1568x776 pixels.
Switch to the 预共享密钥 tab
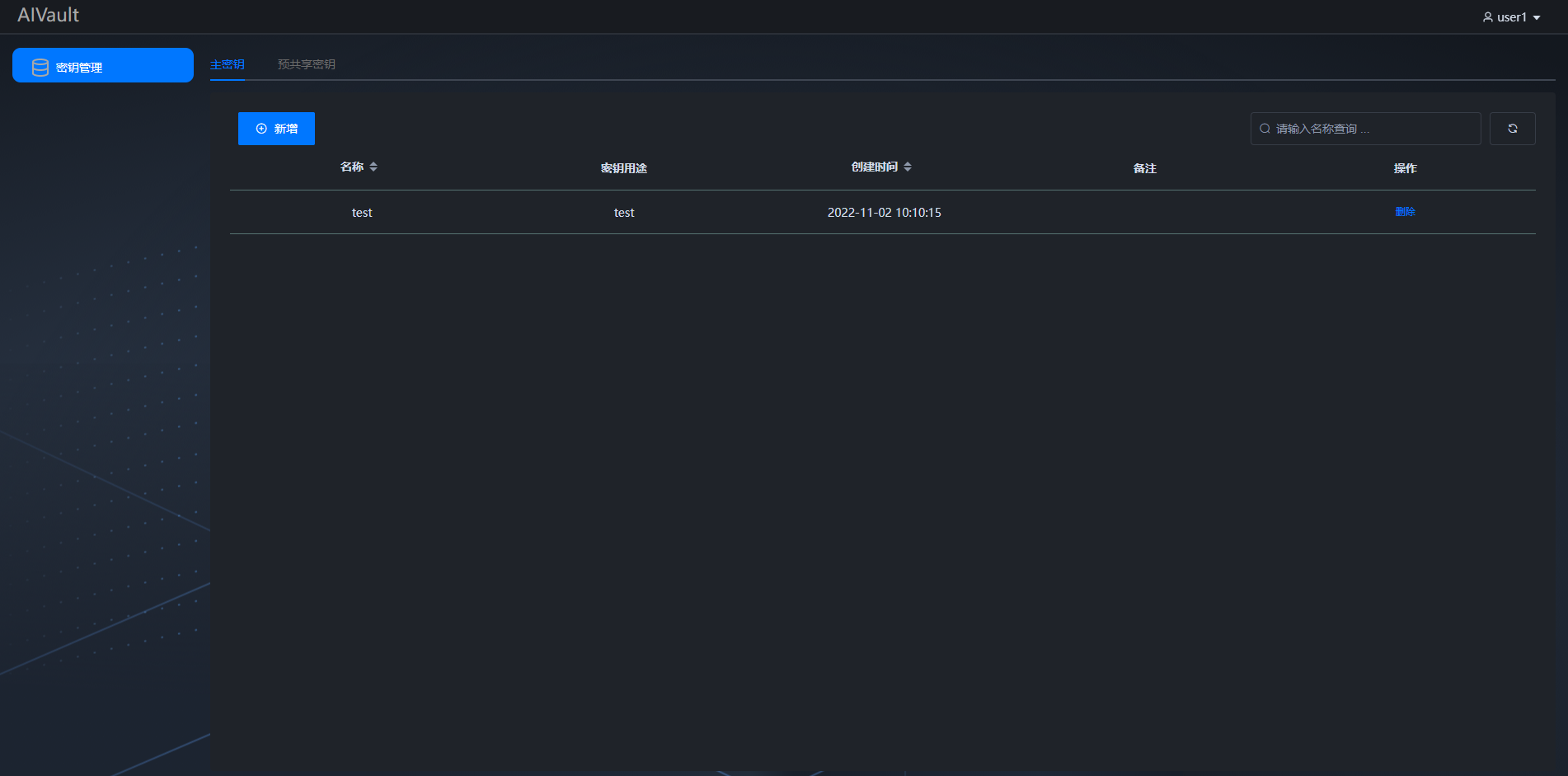click(x=307, y=64)
